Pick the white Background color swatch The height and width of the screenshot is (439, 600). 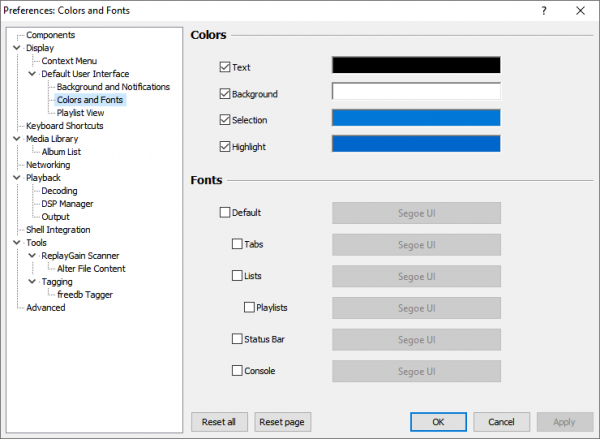[415, 92]
